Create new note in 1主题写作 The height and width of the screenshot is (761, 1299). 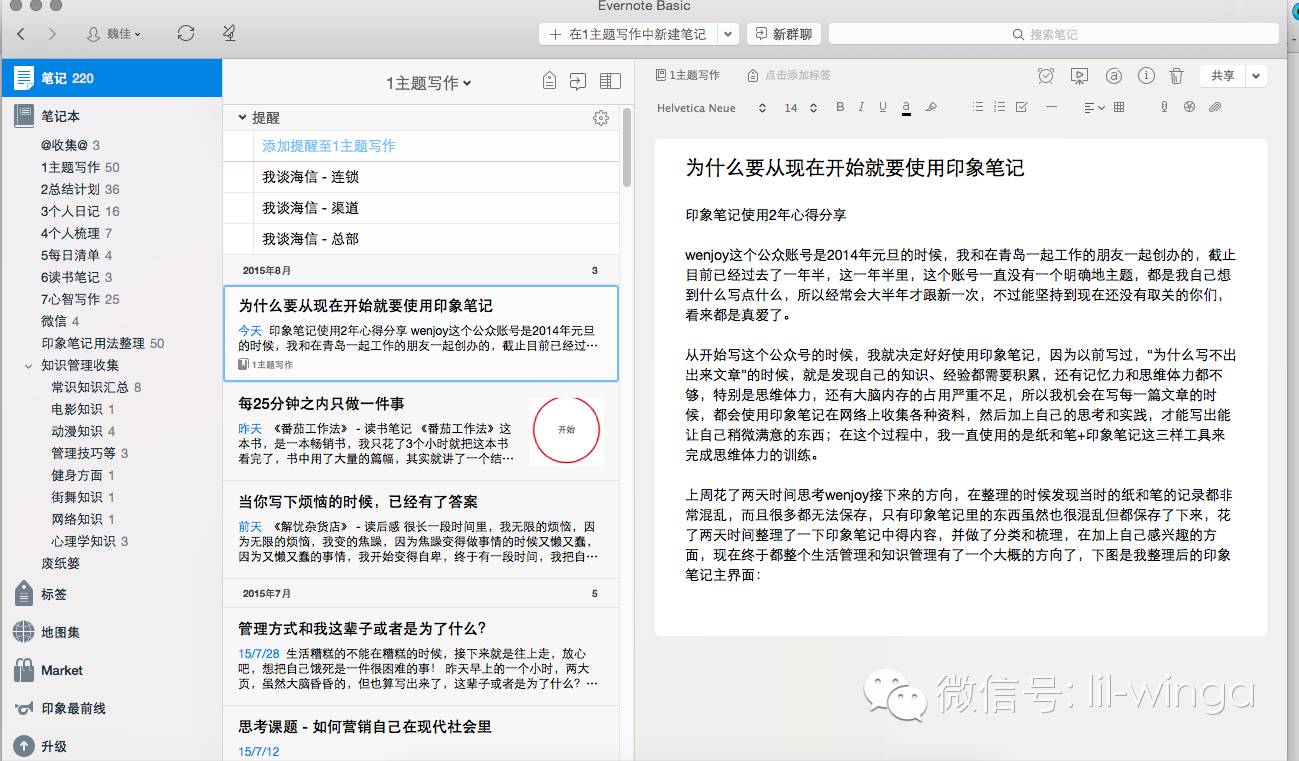click(x=628, y=34)
